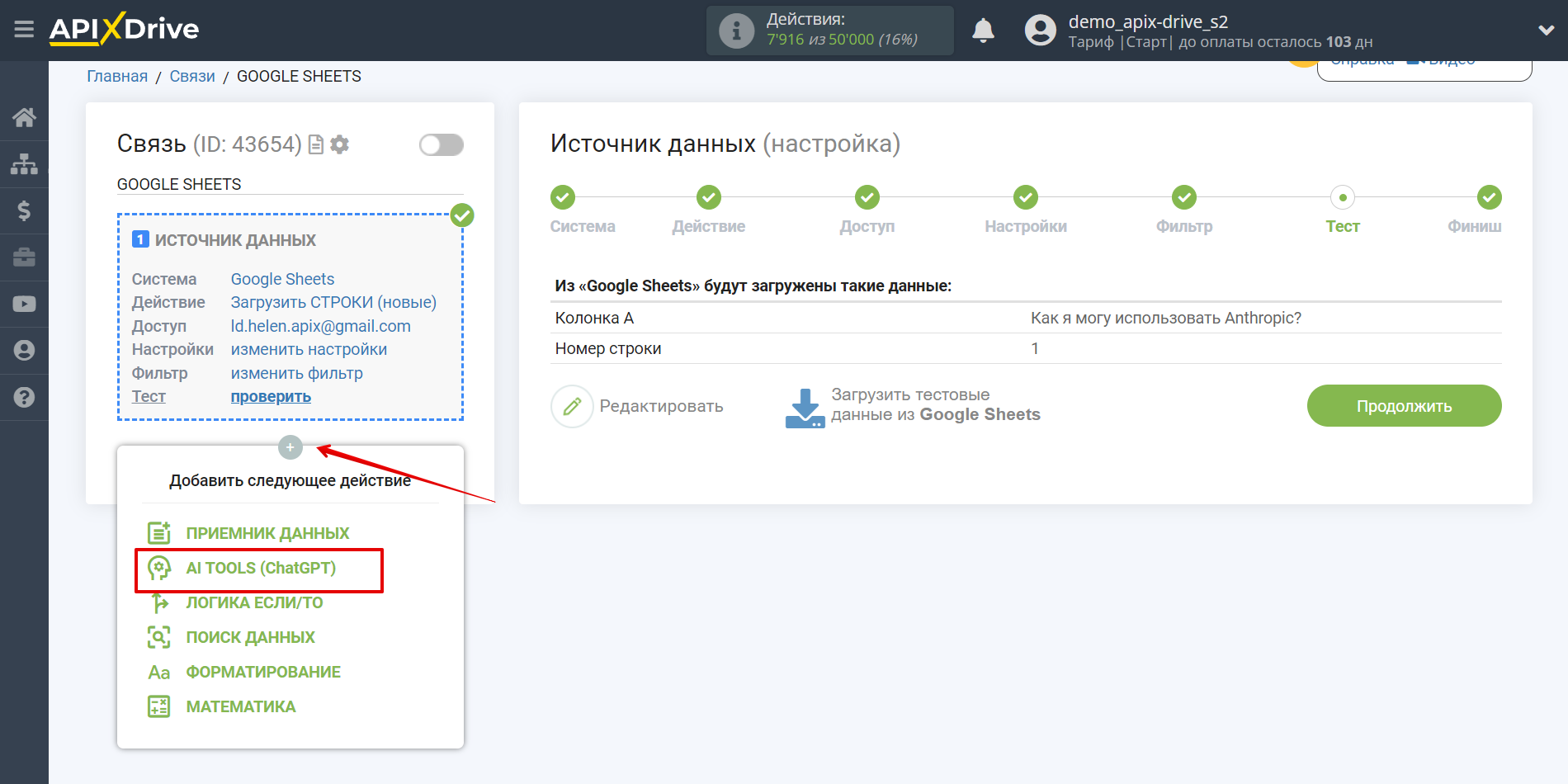Viewport: 1568px width, 784px height.
Task: Select МАТЕМАТИКА option
Action: pos(240,706)
